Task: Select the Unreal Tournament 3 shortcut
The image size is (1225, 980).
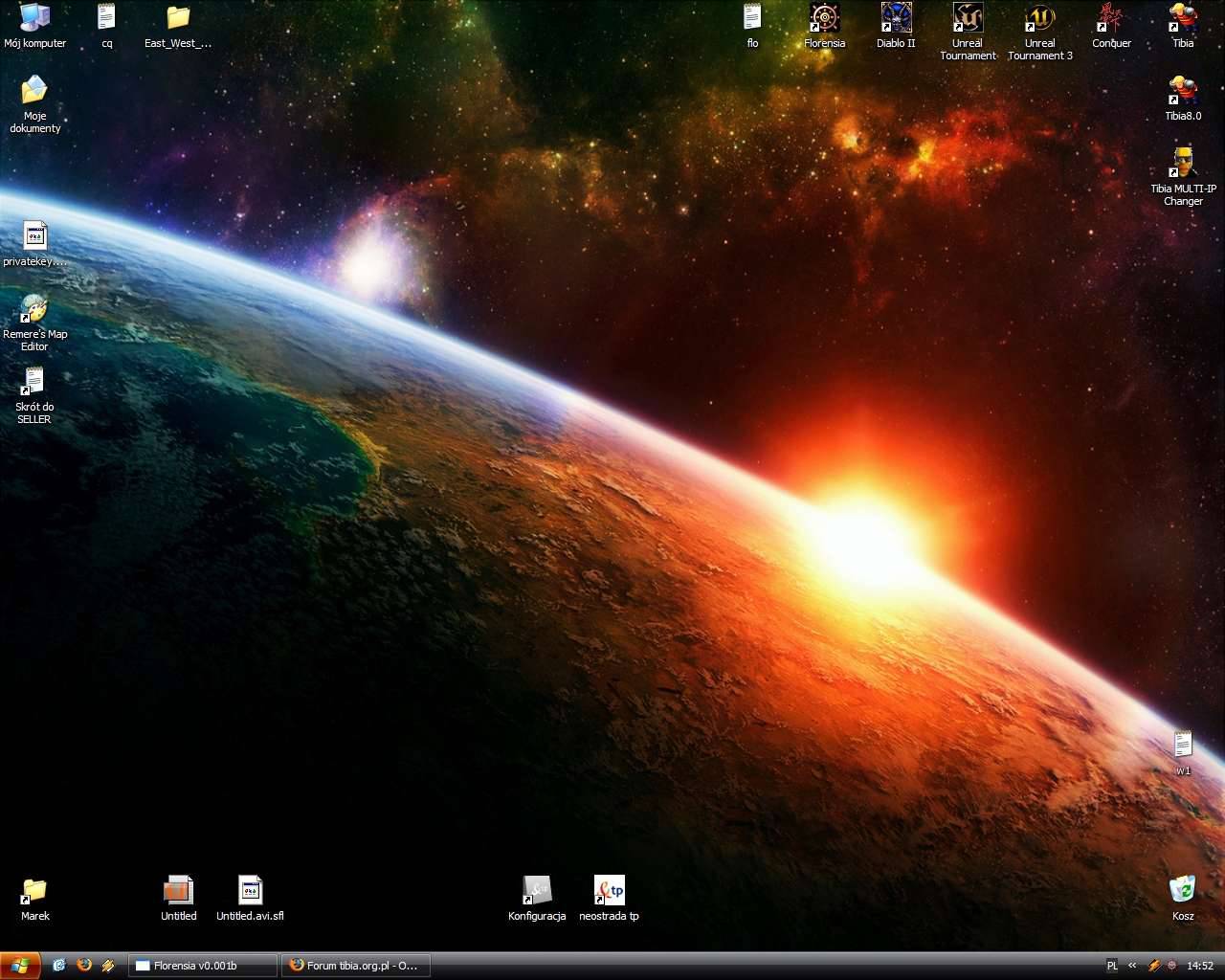Action: tap(1039, 32)
